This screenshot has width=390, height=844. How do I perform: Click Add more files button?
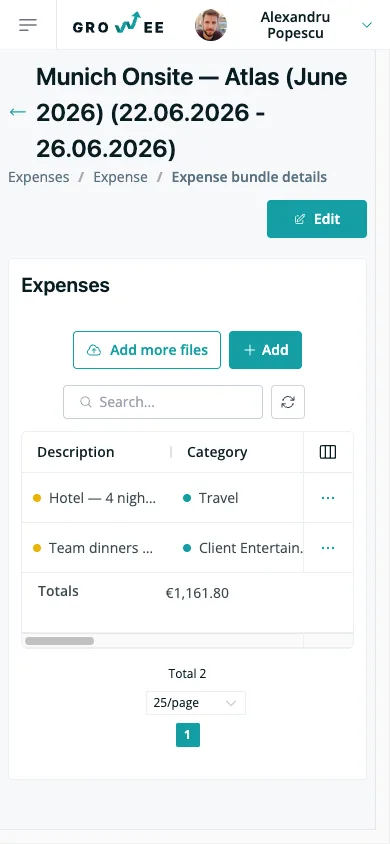(x=147, y=350)
